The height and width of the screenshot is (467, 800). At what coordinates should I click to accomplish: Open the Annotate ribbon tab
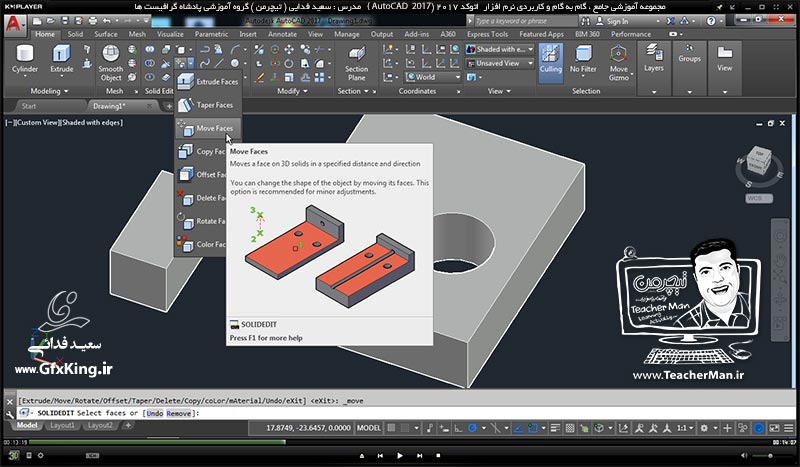pyautogui.click(x=282, y=34)
